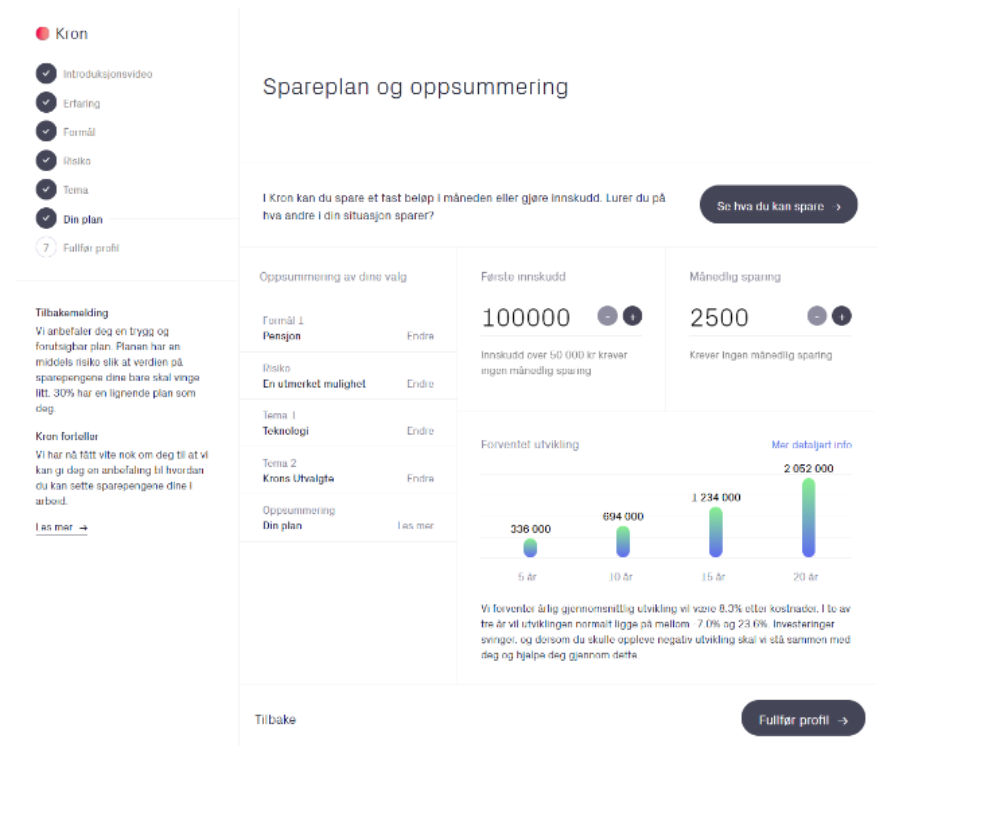The height and width of the screenshot is (821, 1000).
Task: Click Les mer link under Kron forteller
Action: click(61, 528)
